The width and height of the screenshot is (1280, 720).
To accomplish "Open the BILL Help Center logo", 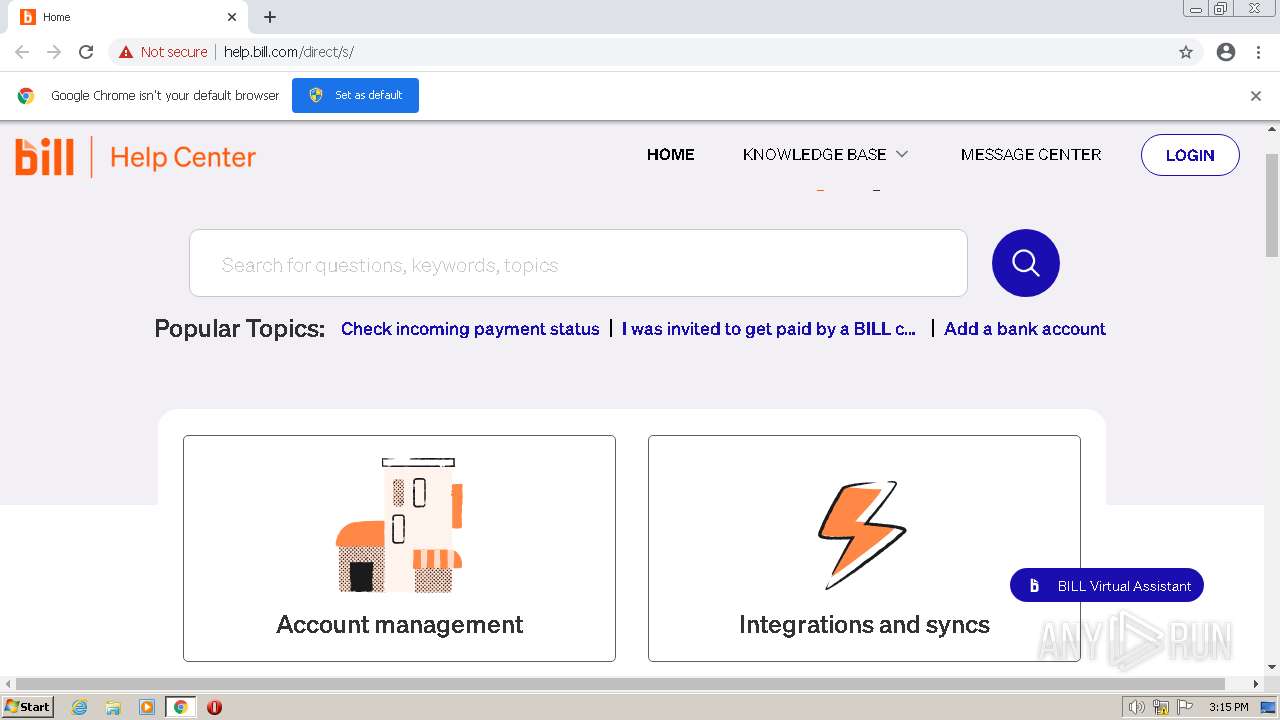I will (136, 157).
